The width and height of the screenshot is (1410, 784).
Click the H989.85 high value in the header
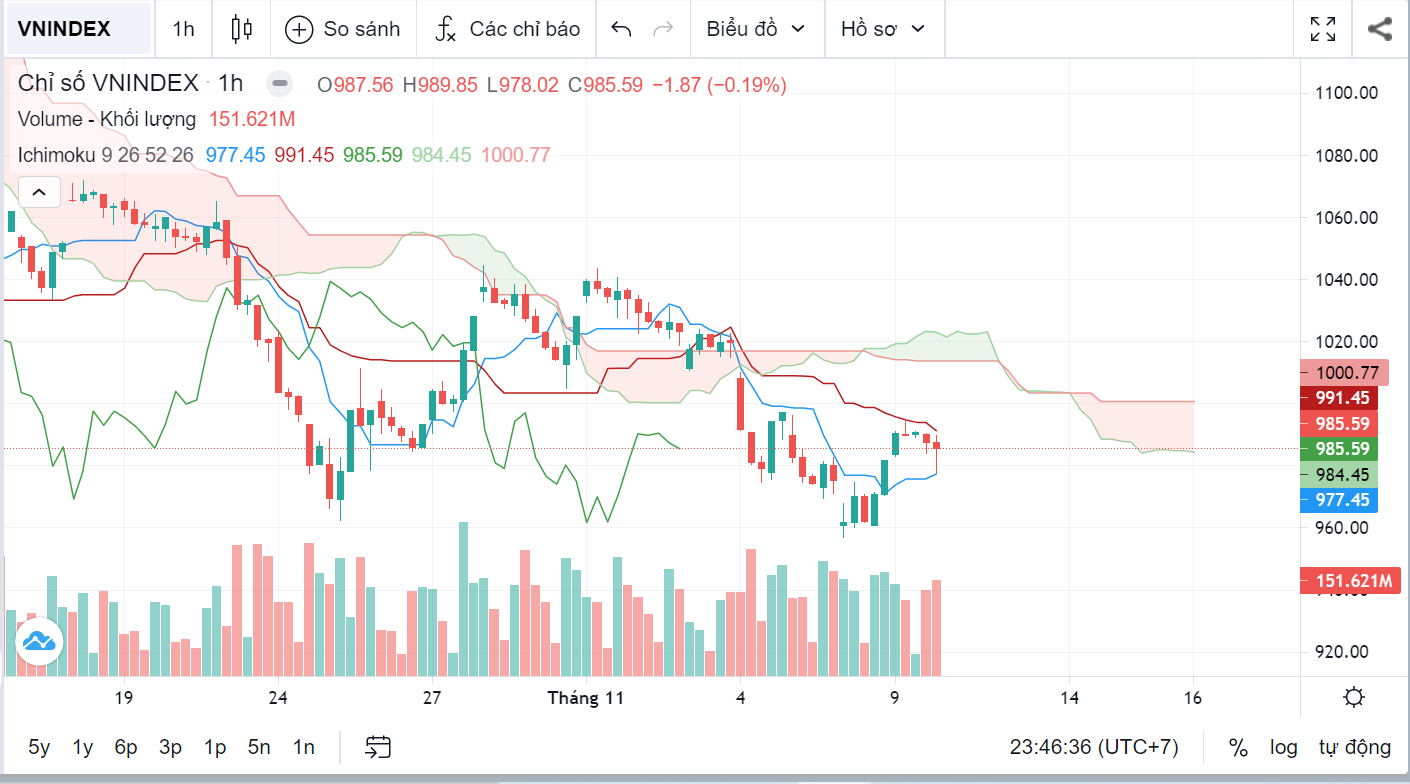pyautogui.click(x=440, y=85)
